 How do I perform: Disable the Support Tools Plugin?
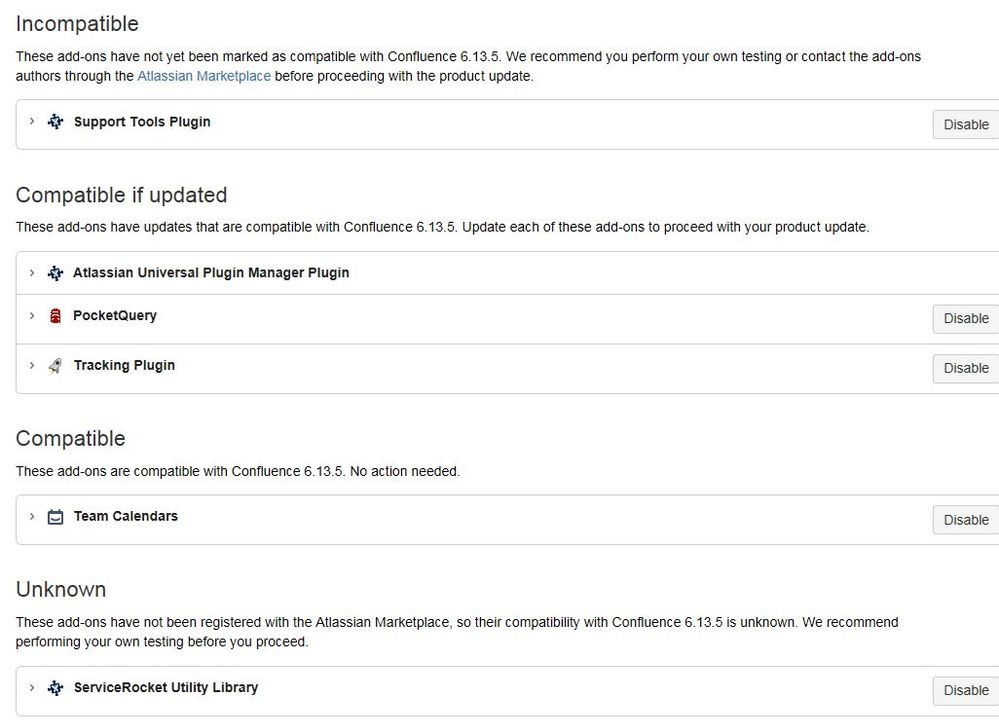966,124
